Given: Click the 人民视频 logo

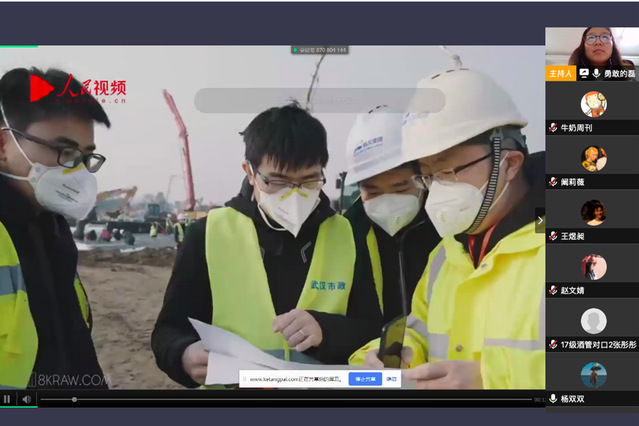Looking at the screenshot, I should point(78,88).
